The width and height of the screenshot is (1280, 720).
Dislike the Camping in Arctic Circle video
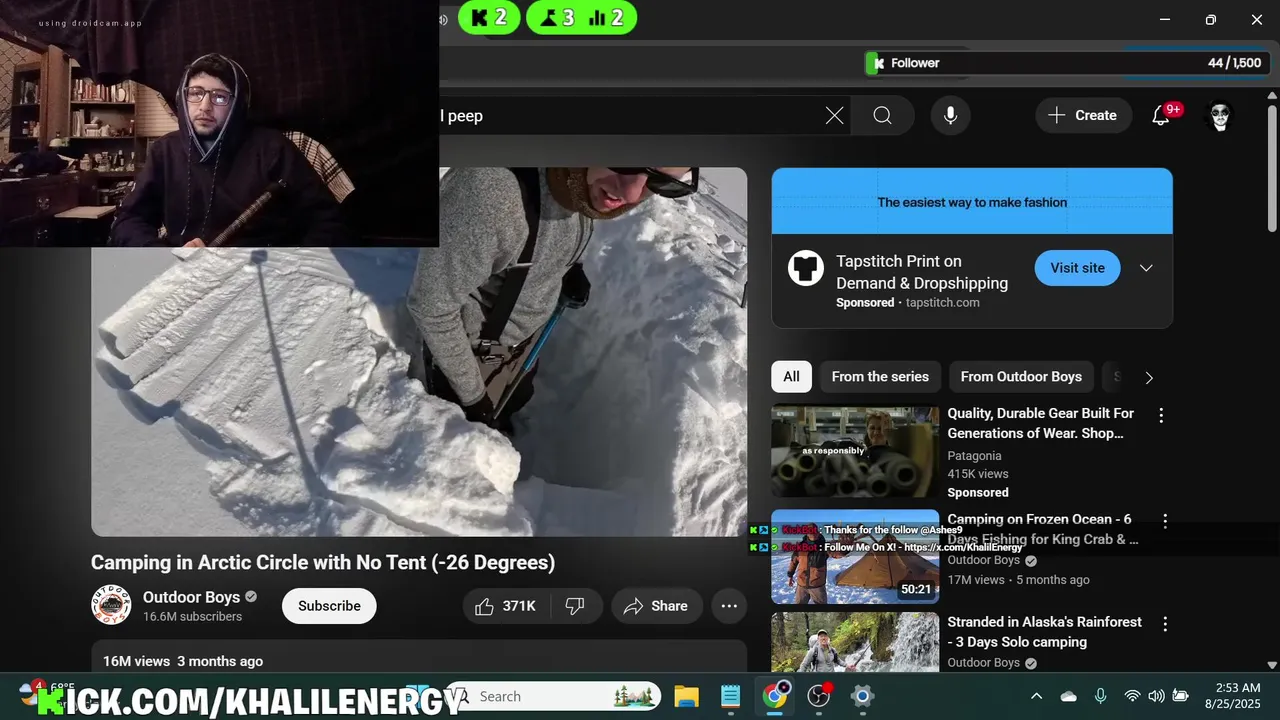575,606
